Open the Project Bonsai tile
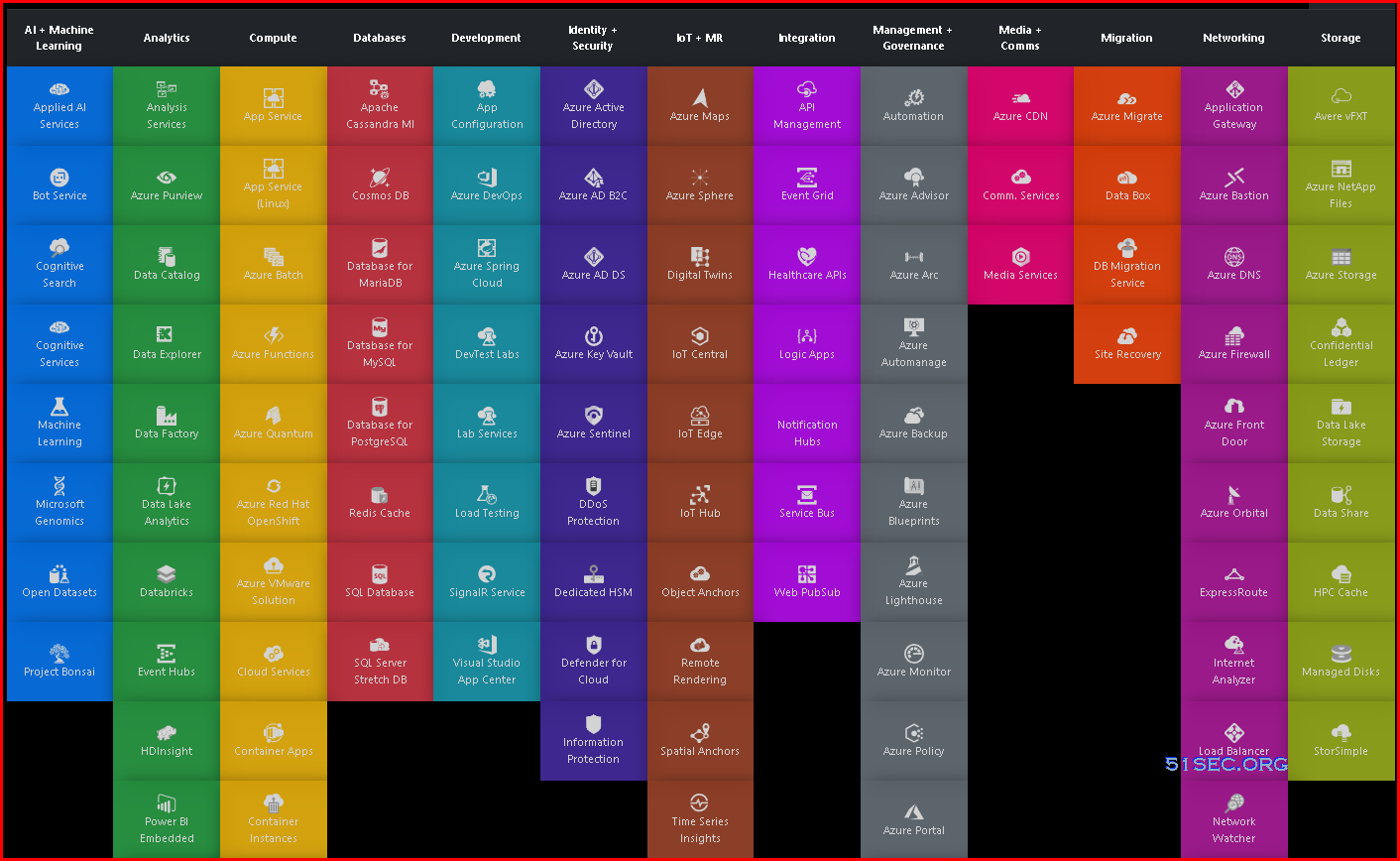Viewport: 1400px width, 861px height. pos(59,662)
